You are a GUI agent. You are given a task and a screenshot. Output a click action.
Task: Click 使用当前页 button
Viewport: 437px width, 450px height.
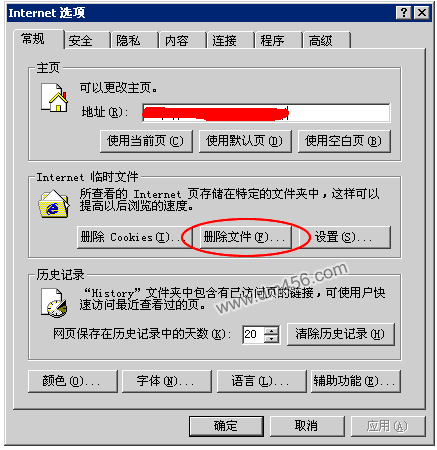point(146,141)
